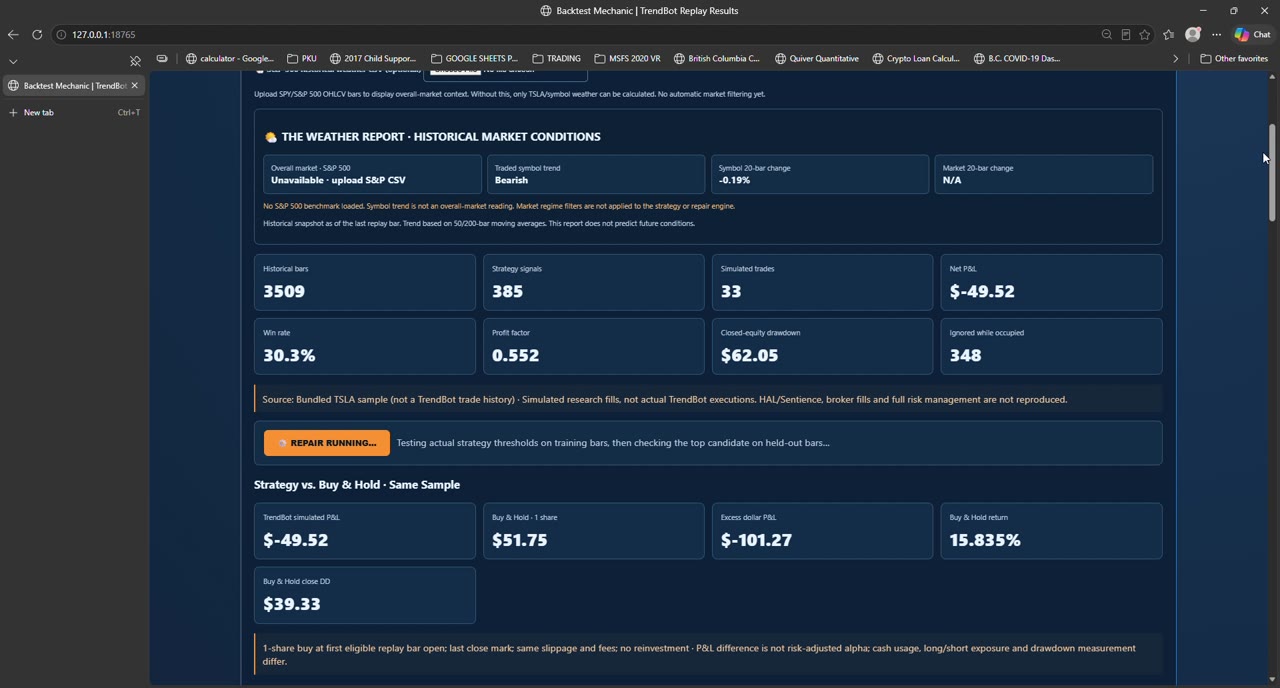Select the Historical bars 3509 value

(x=284, y=291)
